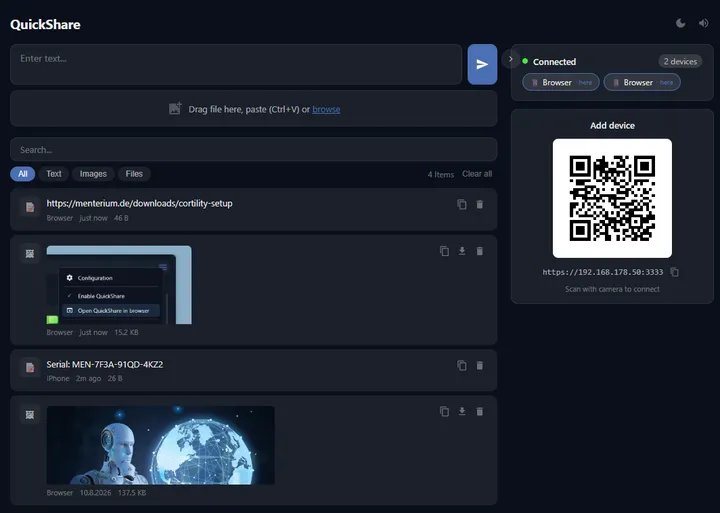720x513 pixels.
Task: Click the image type icon beside robot picture
Action: click(x=30, y=415)
